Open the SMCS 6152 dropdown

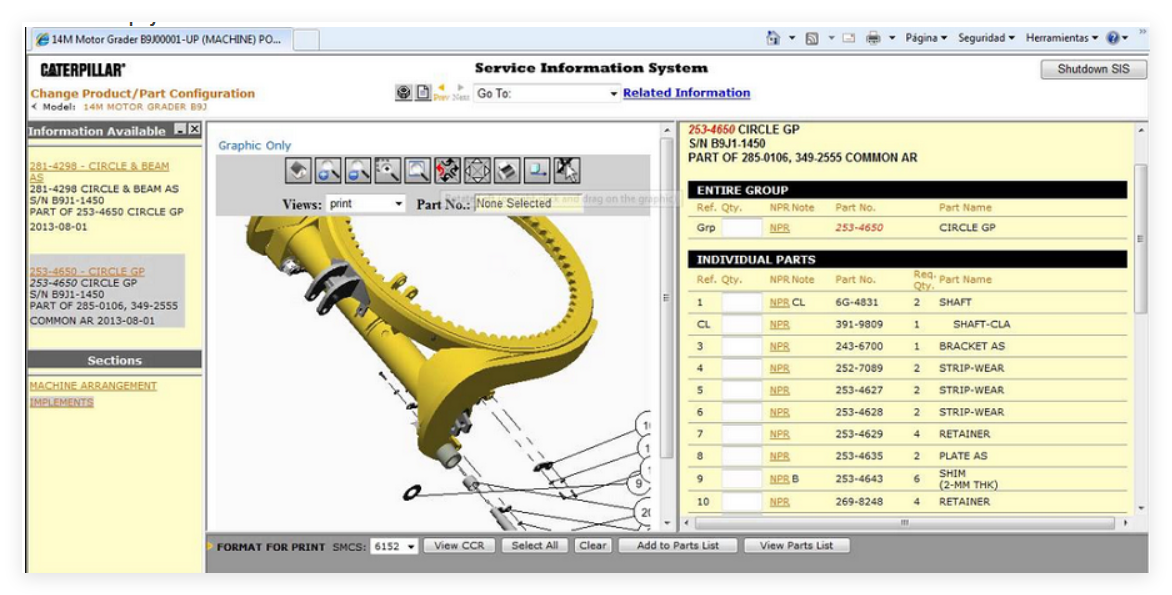tap(394, 546)
